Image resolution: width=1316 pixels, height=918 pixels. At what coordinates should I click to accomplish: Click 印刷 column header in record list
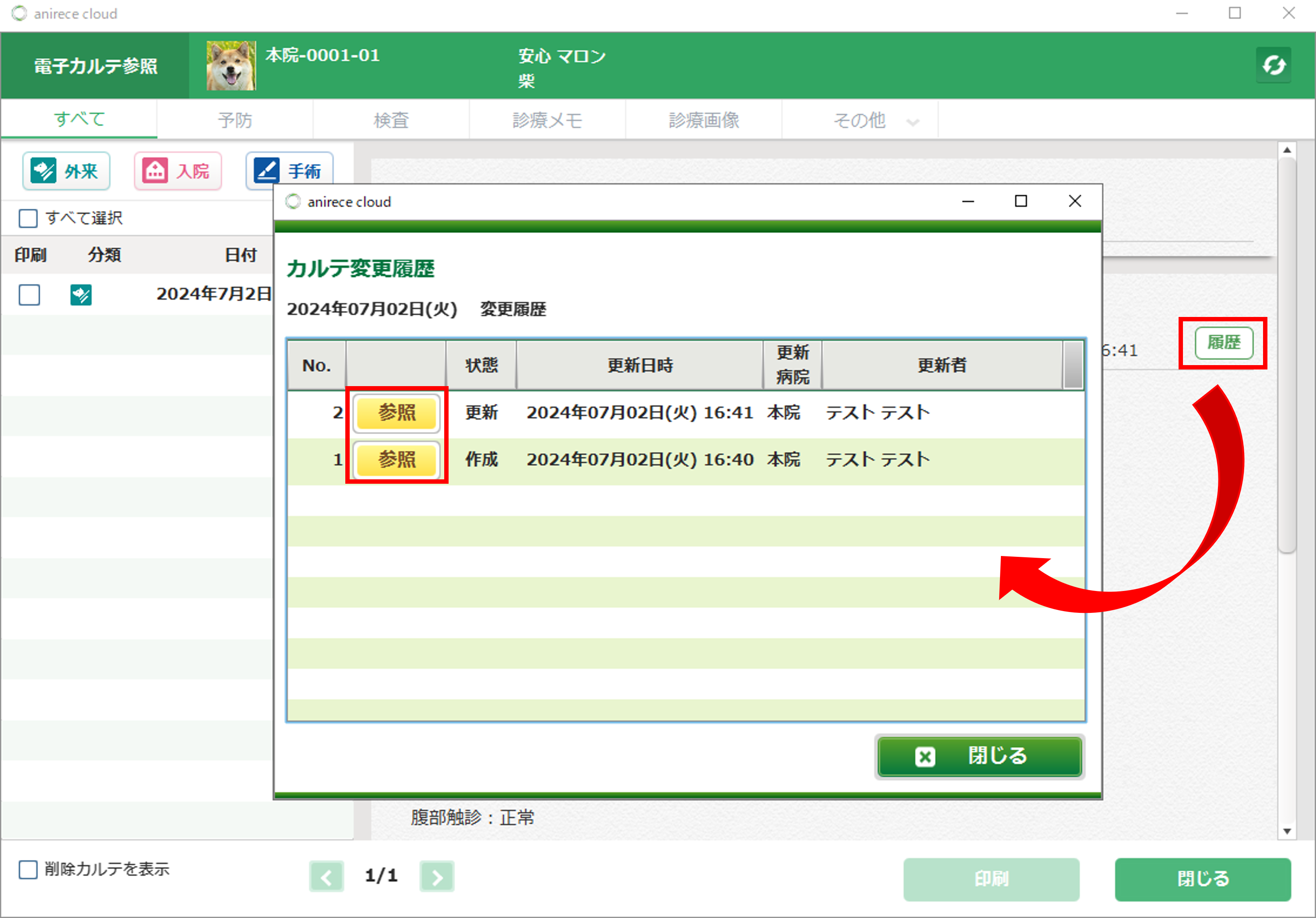tap(30, 255)
